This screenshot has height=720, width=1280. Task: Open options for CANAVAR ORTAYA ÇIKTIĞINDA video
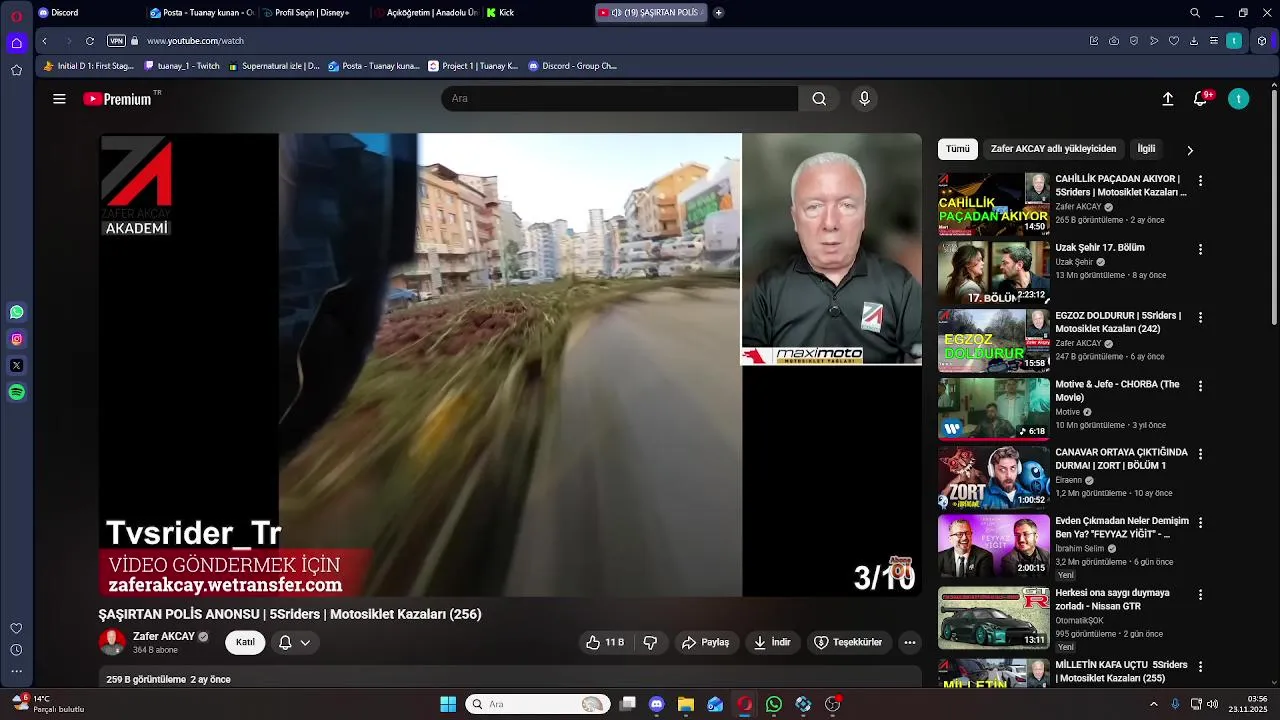click(x=1200, y=454)
